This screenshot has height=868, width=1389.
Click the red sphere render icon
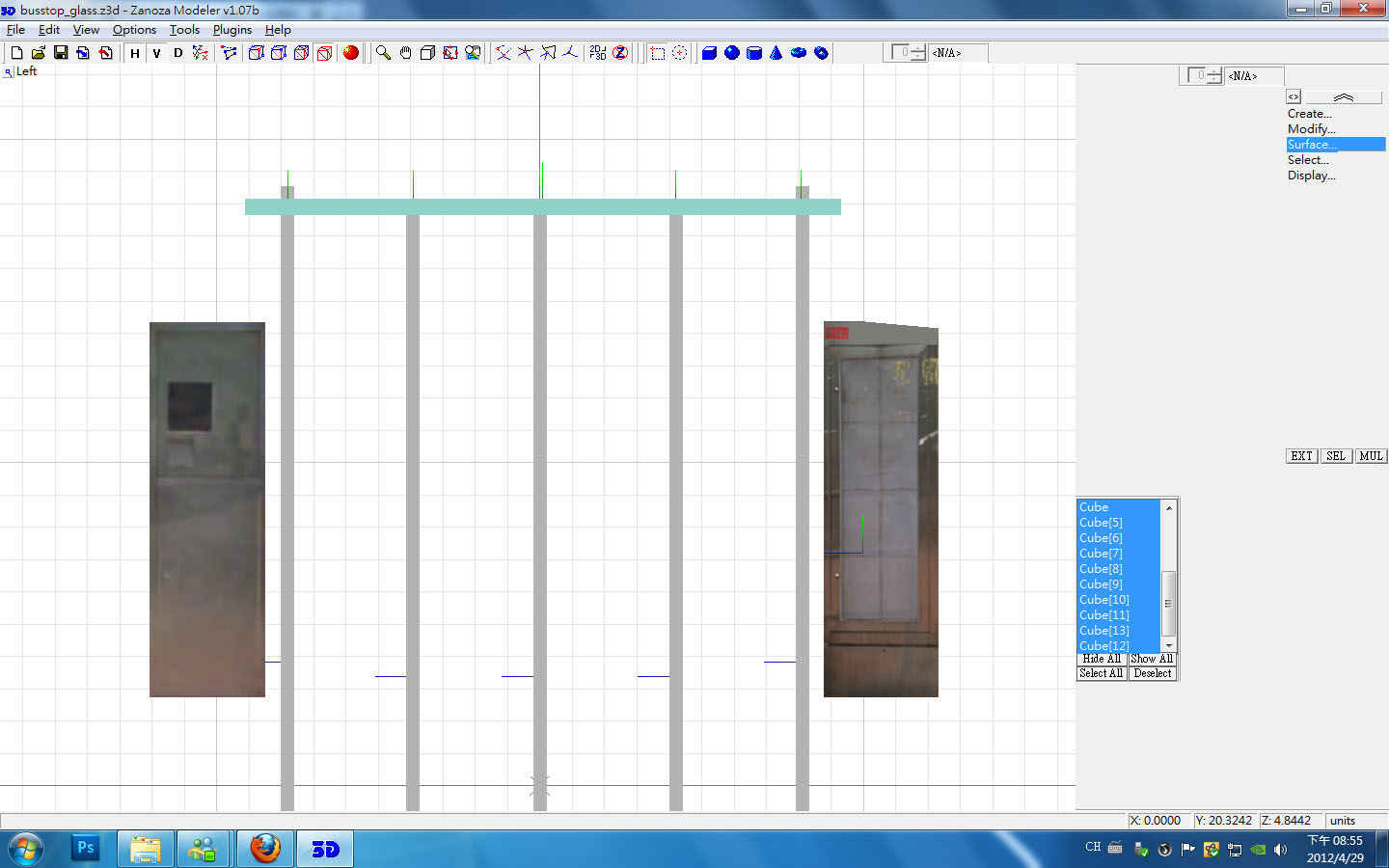point(351,53)
